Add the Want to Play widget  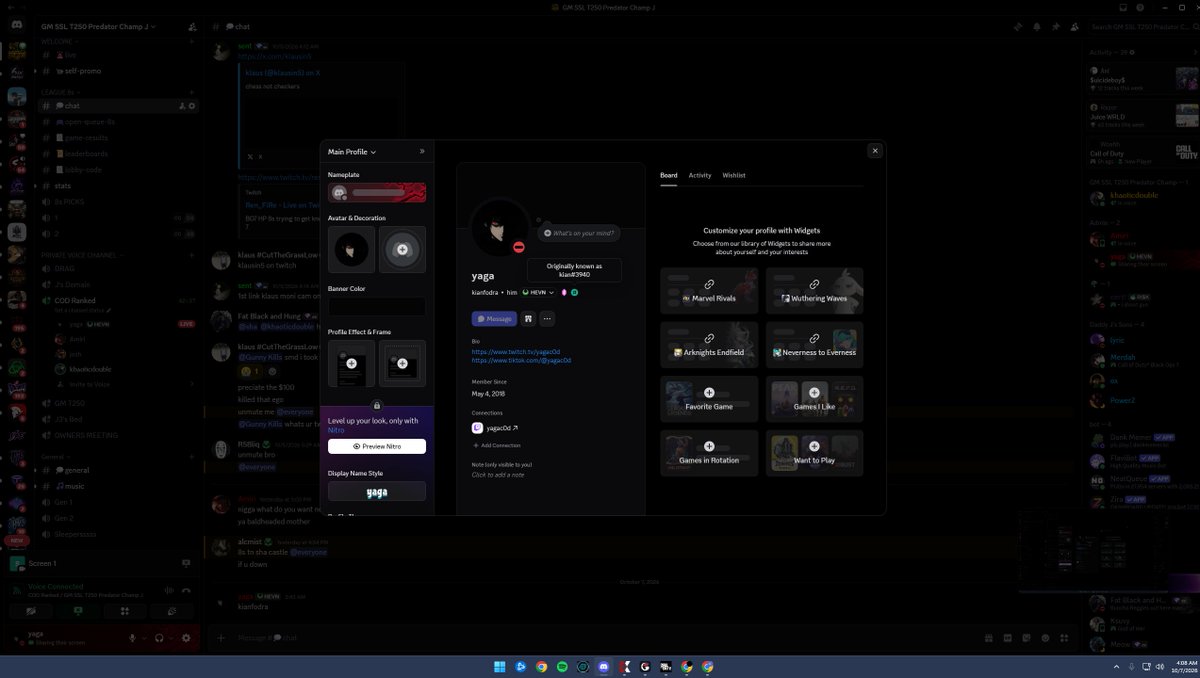814,453
